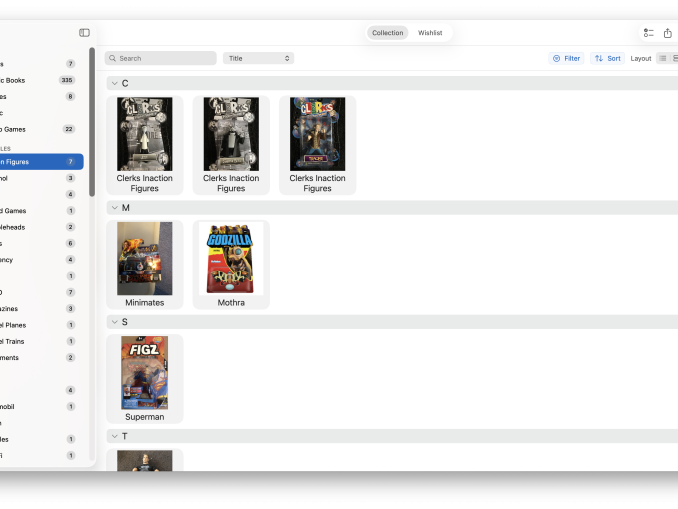678x509 pixels.
Task: Open the Trains sidebar category
Action: (38, 342)
